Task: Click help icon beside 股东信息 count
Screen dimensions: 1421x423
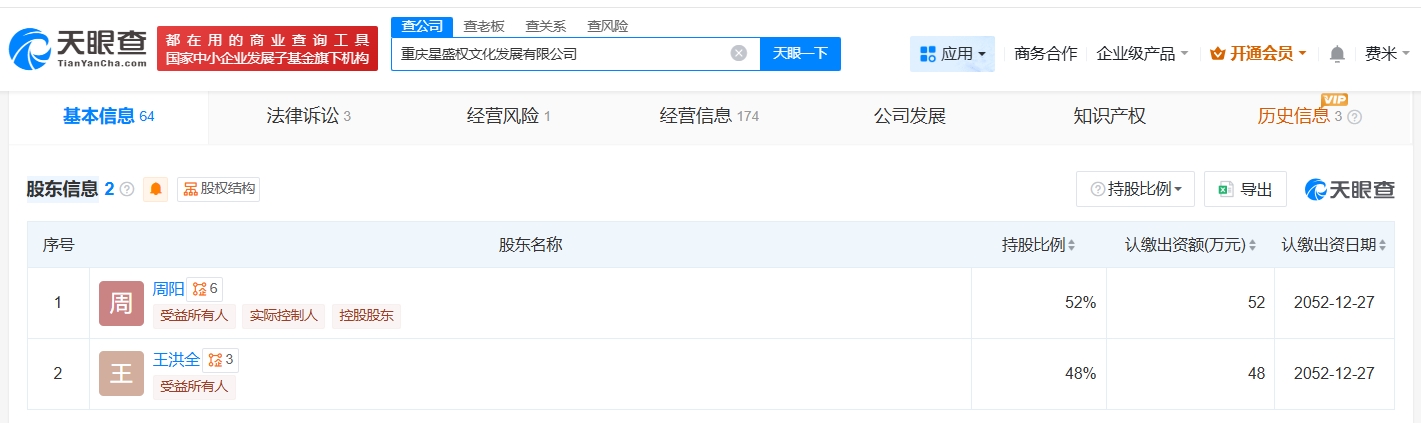Action: 127,189
